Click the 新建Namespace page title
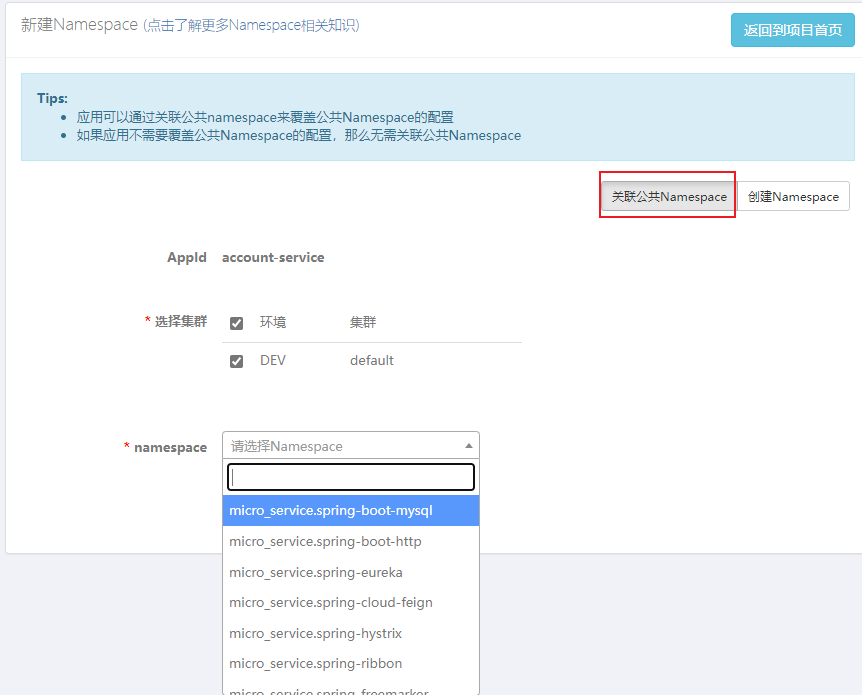Image resolution: width=862 pixels, height=695 pixels. coord(79,25)
